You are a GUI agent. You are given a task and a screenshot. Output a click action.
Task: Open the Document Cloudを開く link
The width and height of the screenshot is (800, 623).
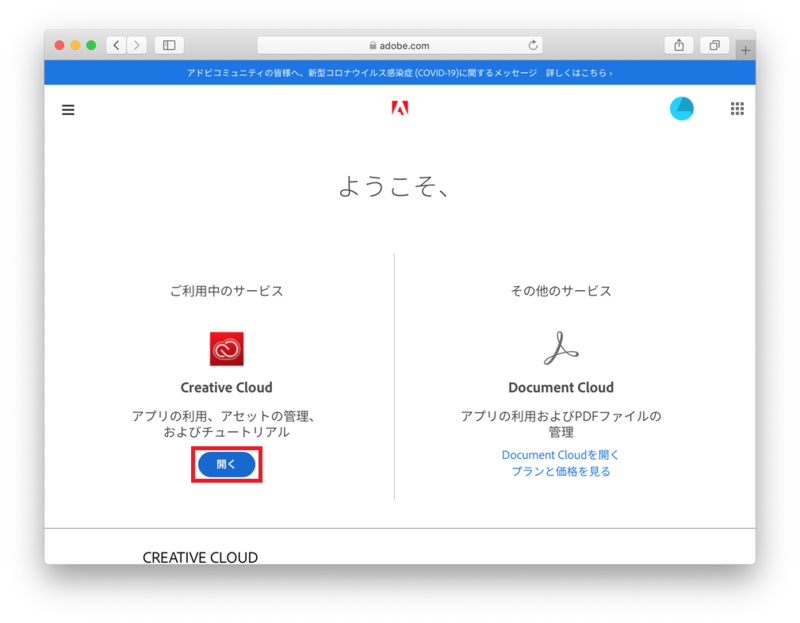[x=560, y=455]
